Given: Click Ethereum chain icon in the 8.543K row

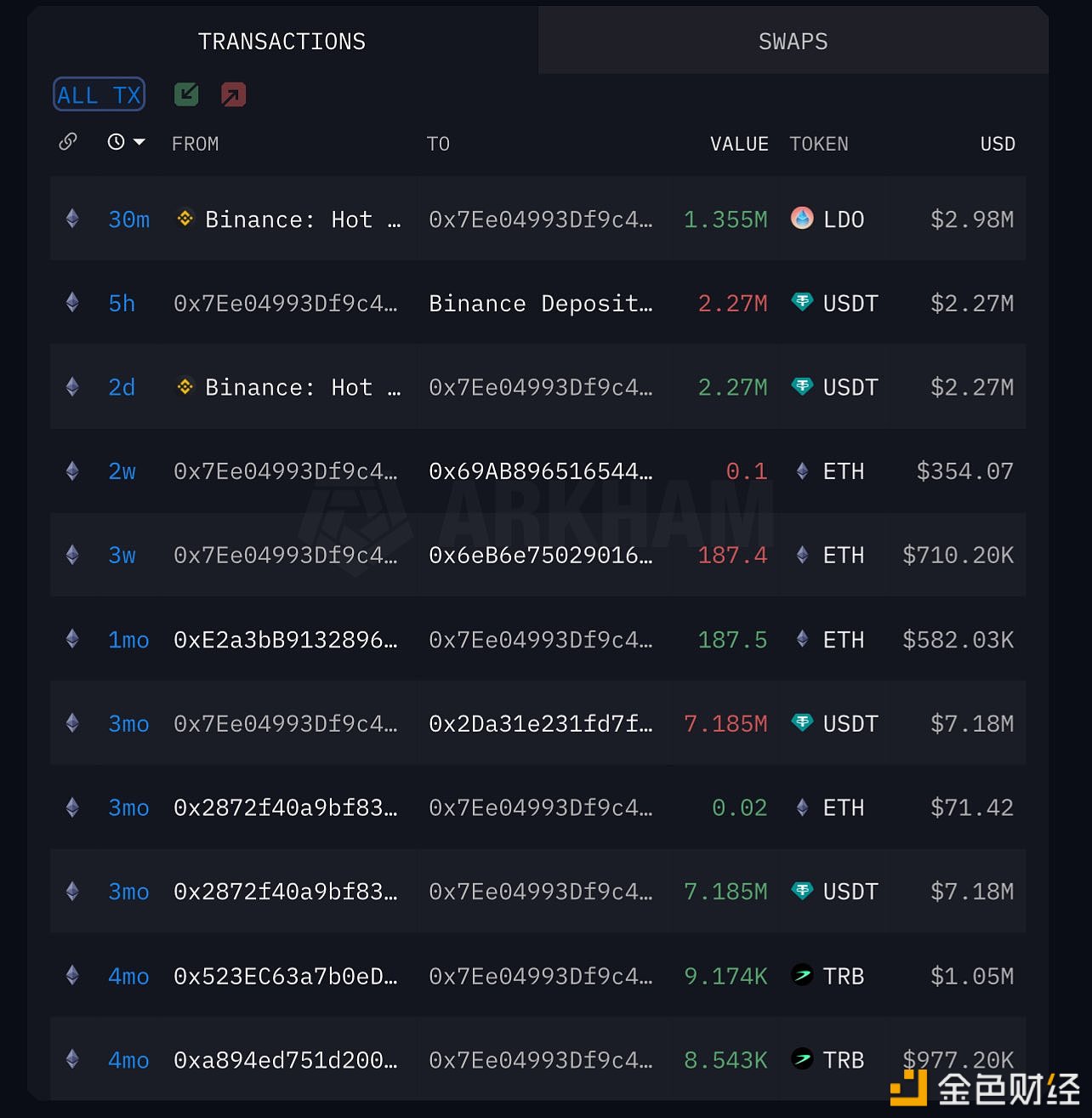Looking at the screenshot, I should 72,1058.
